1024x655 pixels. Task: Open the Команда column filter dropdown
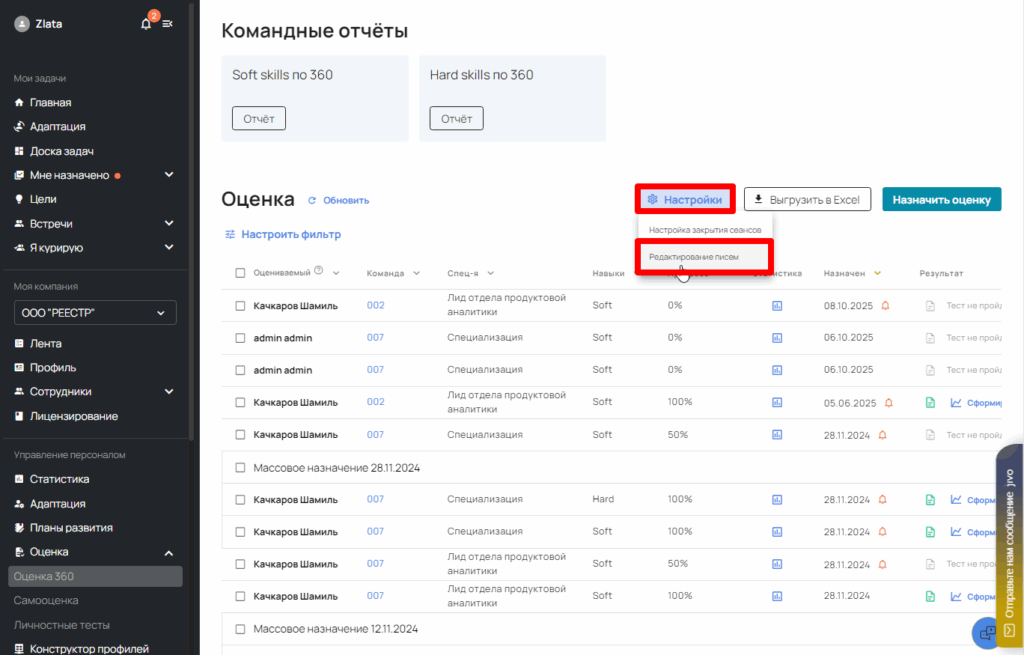pos(415,273)
